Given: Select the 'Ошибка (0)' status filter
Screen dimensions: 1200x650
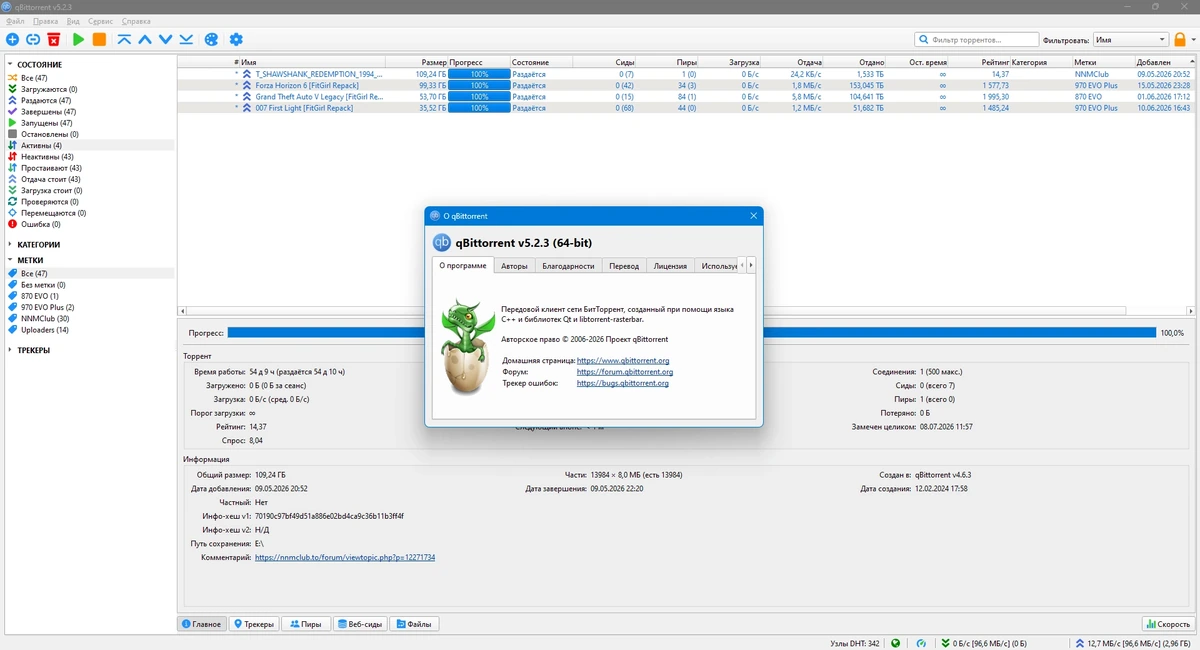Looking at the screenshot, I should pyautogui.click(x=41, y=224).
